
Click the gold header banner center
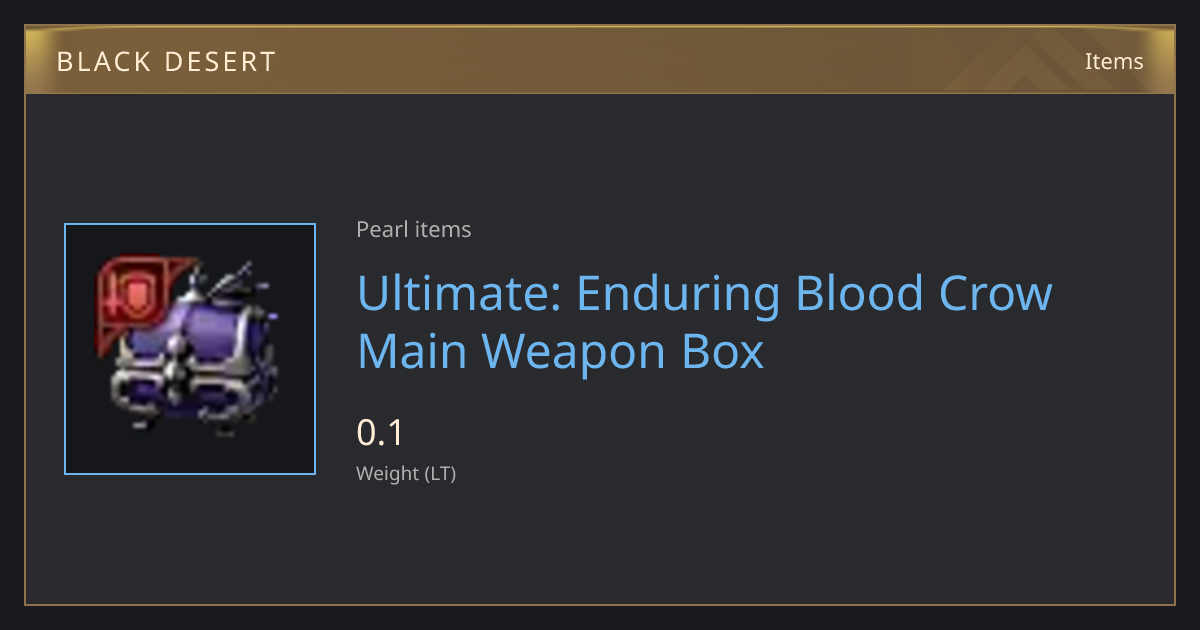(600, 61)
